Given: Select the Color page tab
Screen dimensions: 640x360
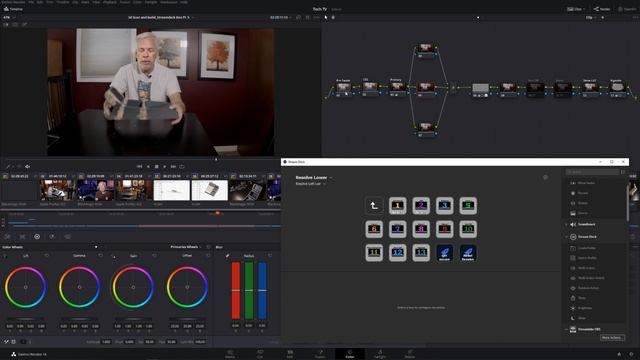Looking at the screenshot, I should tap(350, 353).
